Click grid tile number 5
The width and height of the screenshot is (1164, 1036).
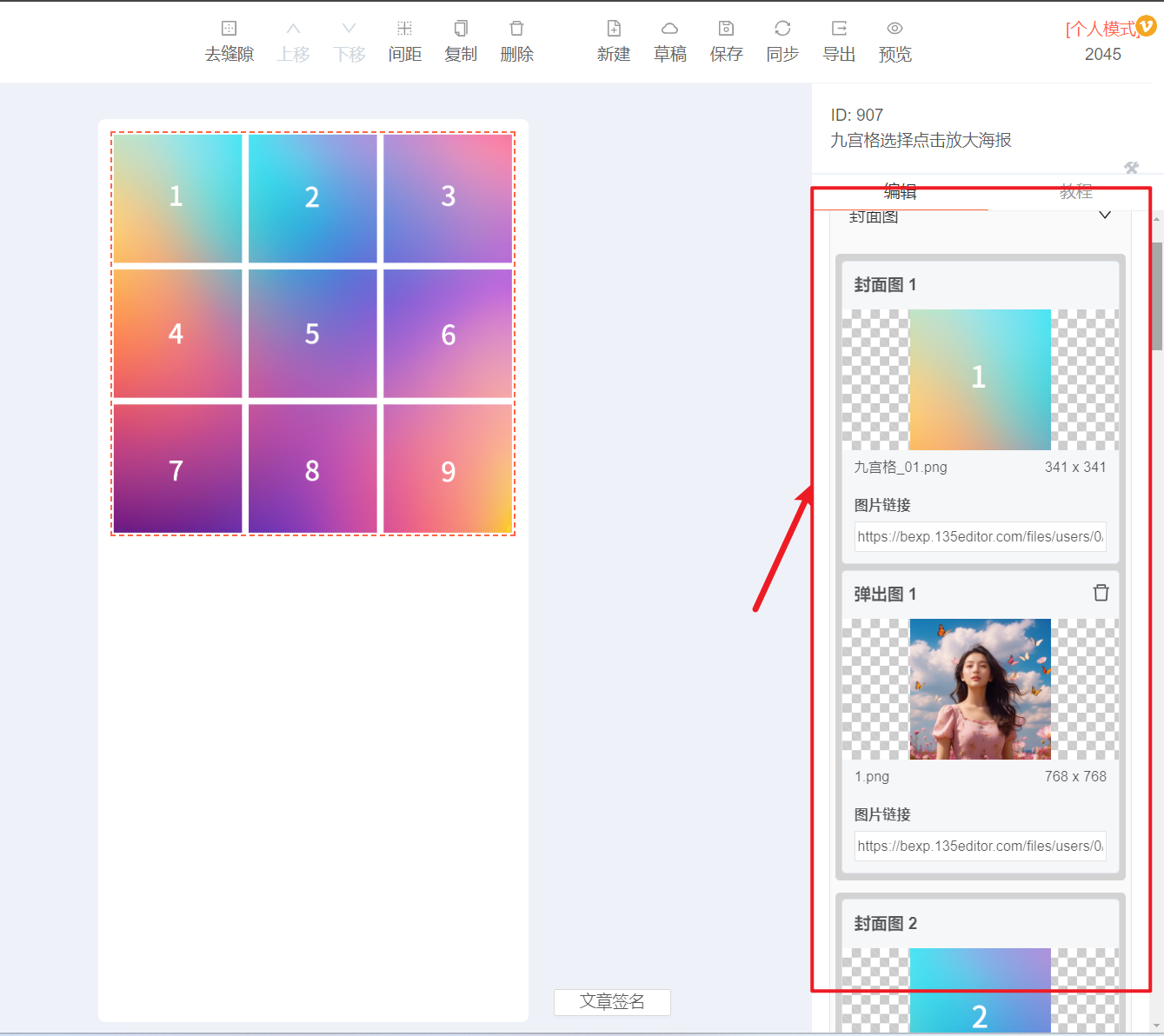coord(313,334)
